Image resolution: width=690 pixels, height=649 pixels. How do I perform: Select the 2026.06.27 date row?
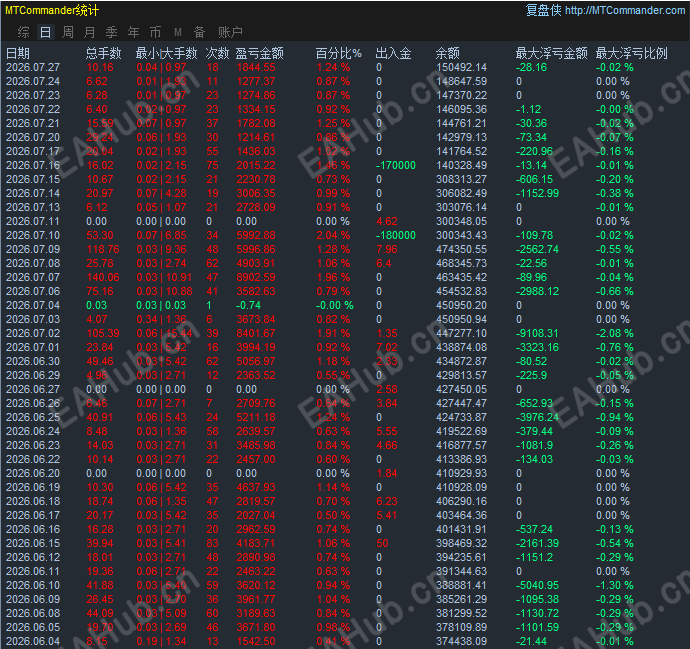click(x=33, y=389)
